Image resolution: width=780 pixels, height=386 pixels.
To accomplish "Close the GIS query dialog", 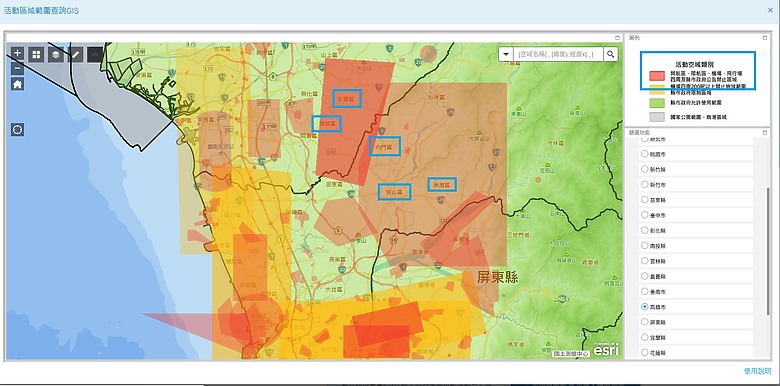I will click(771, 10).
